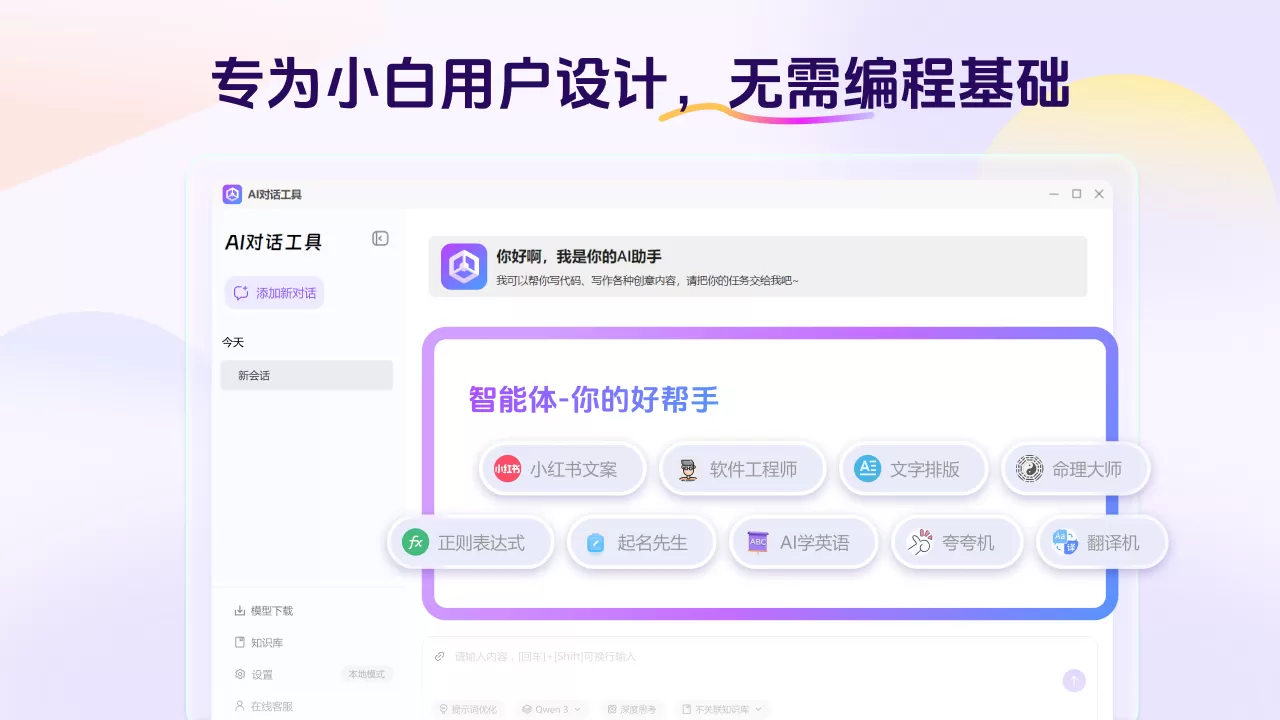
Task: Click the 夸夸机 clapping icon
Action: click(x=919, y=542)
